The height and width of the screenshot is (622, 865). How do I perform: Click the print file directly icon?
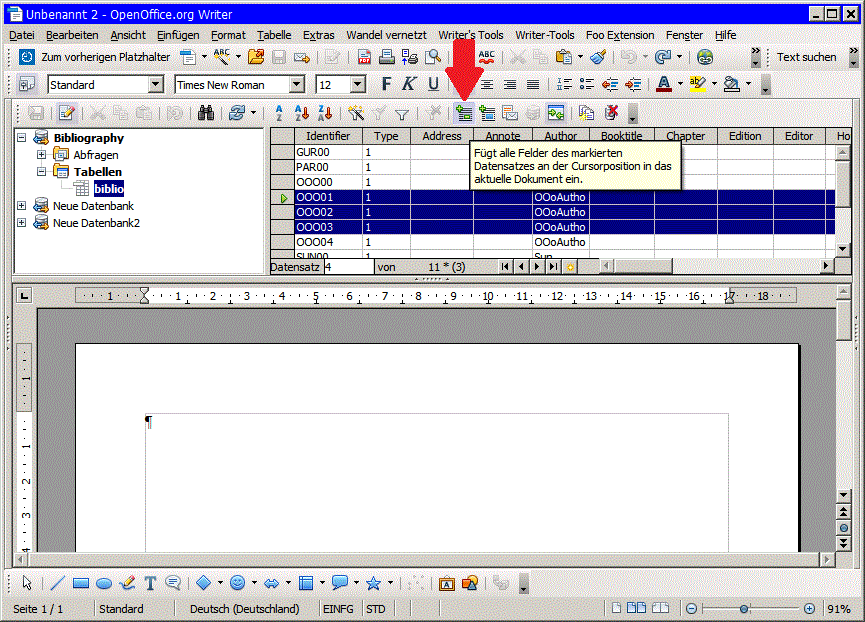click(x=386, y=57)
